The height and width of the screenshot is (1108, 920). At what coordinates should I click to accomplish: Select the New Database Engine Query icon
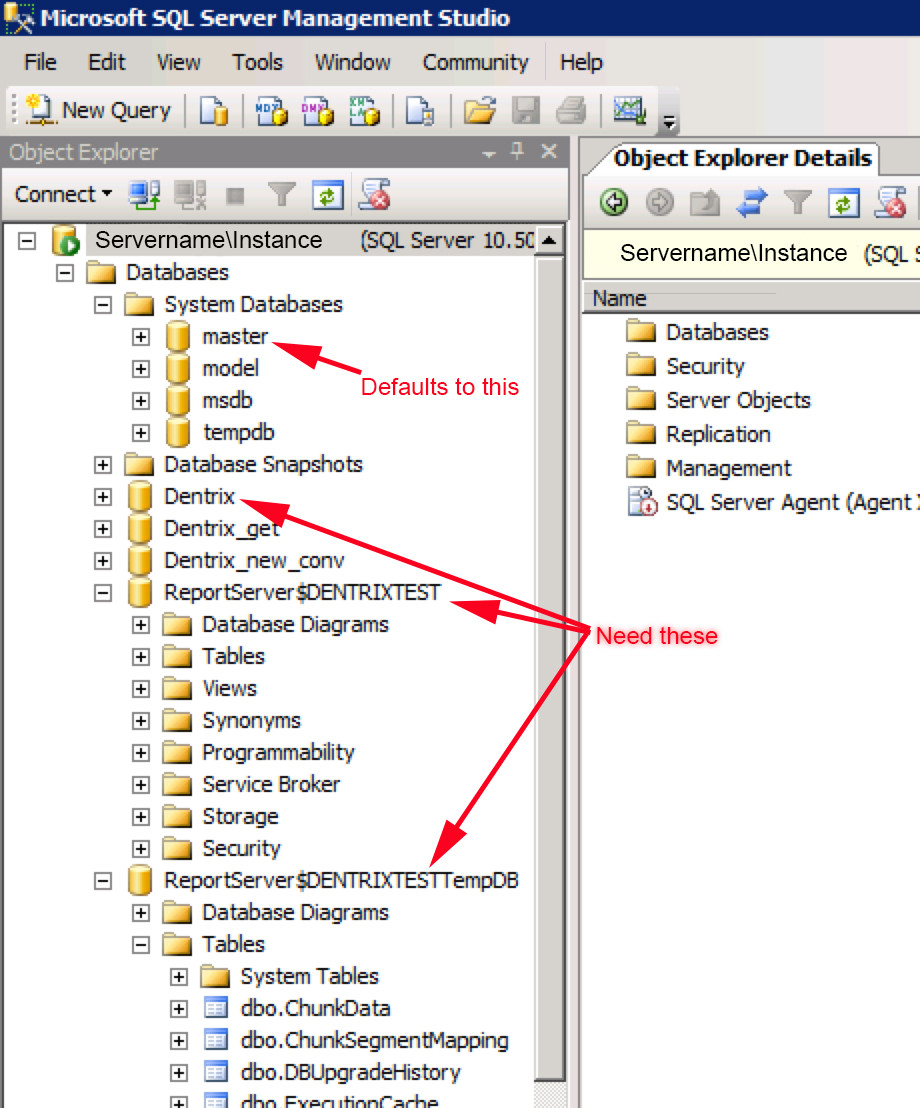pos(213,110)
